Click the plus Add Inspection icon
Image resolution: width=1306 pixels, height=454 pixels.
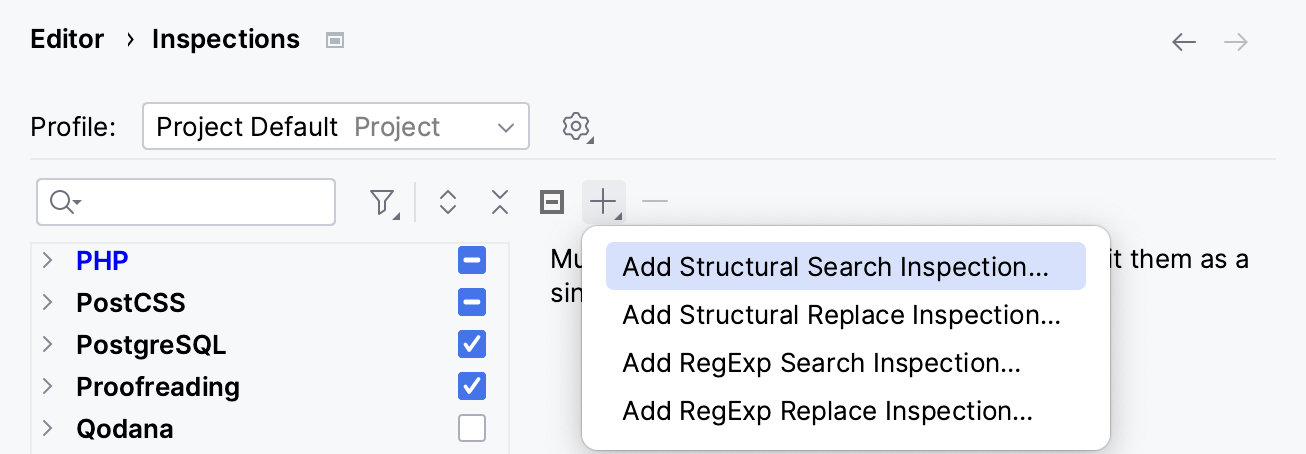pyautogui.click(x=603, y=203)
